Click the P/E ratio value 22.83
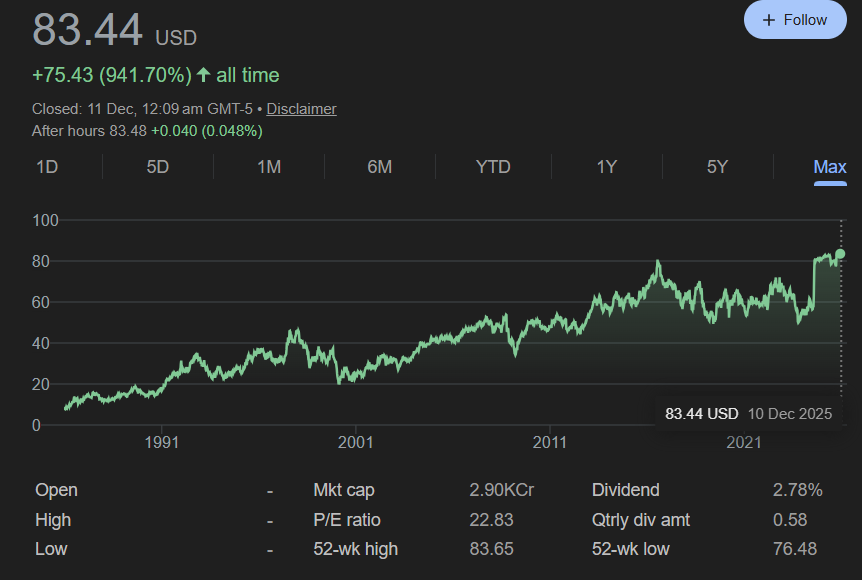The height and width of the screenshot is (580, 862). tap(491, 520)
